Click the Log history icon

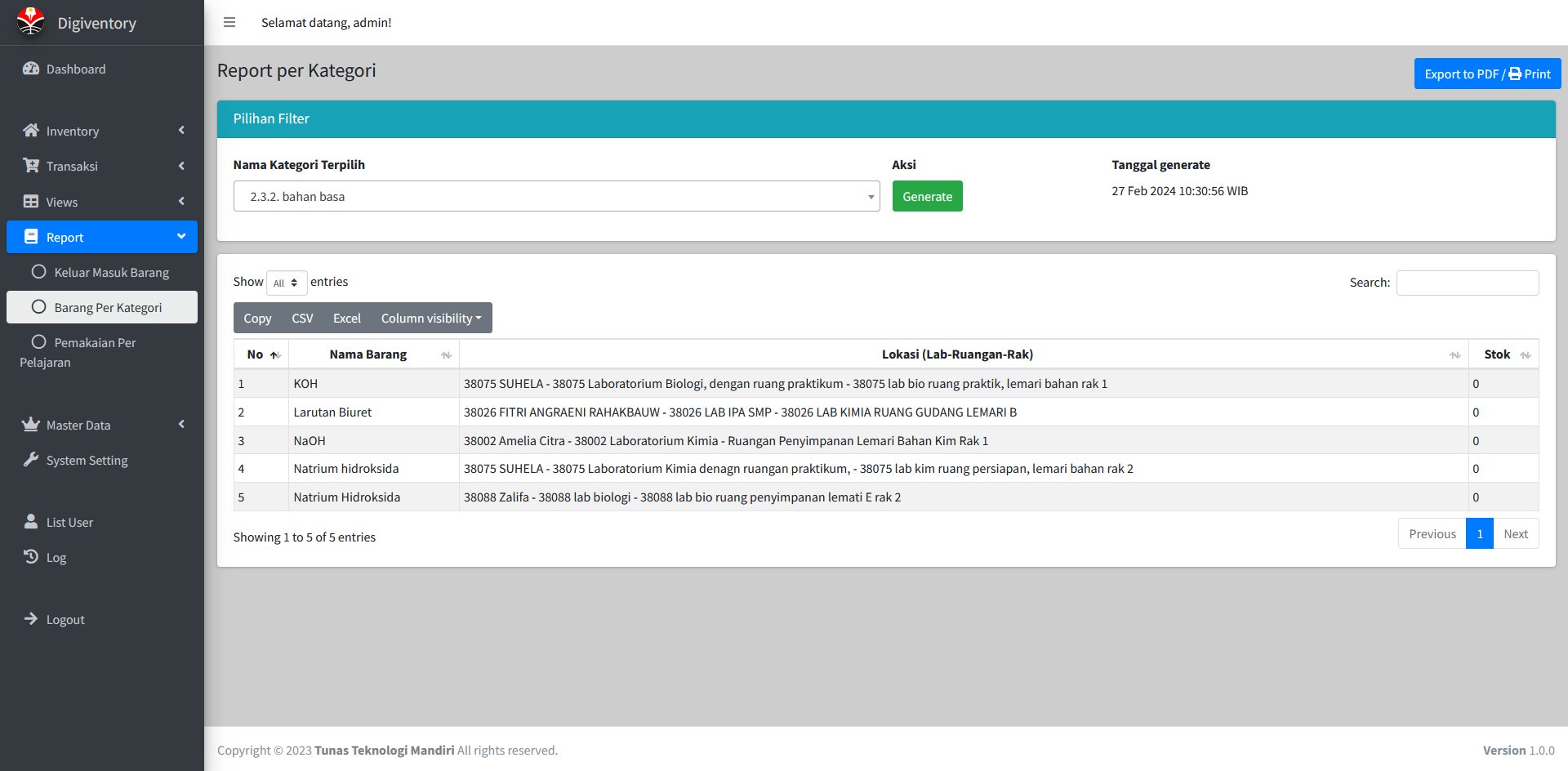pyautogui.click(x=31, y=557)
